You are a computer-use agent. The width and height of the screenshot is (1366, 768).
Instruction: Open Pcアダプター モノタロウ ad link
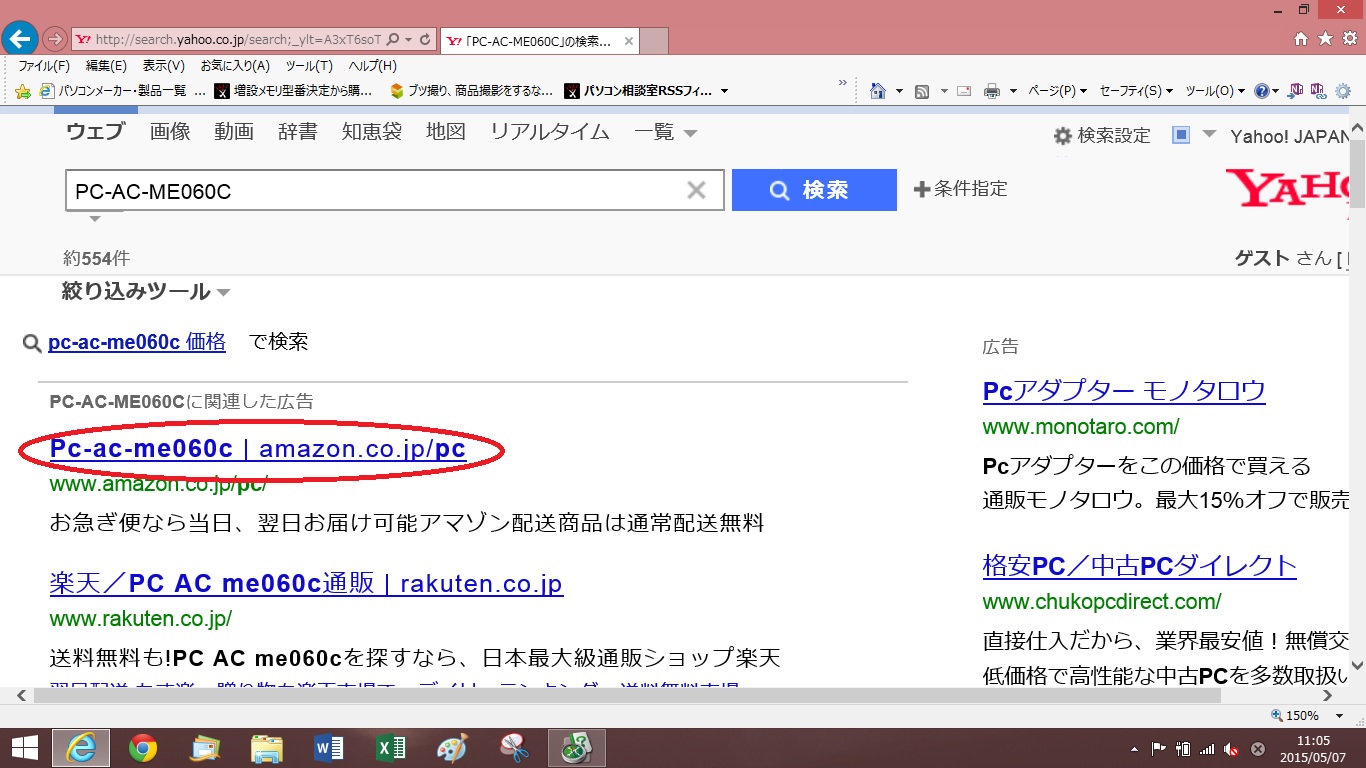click(1124, 391)
